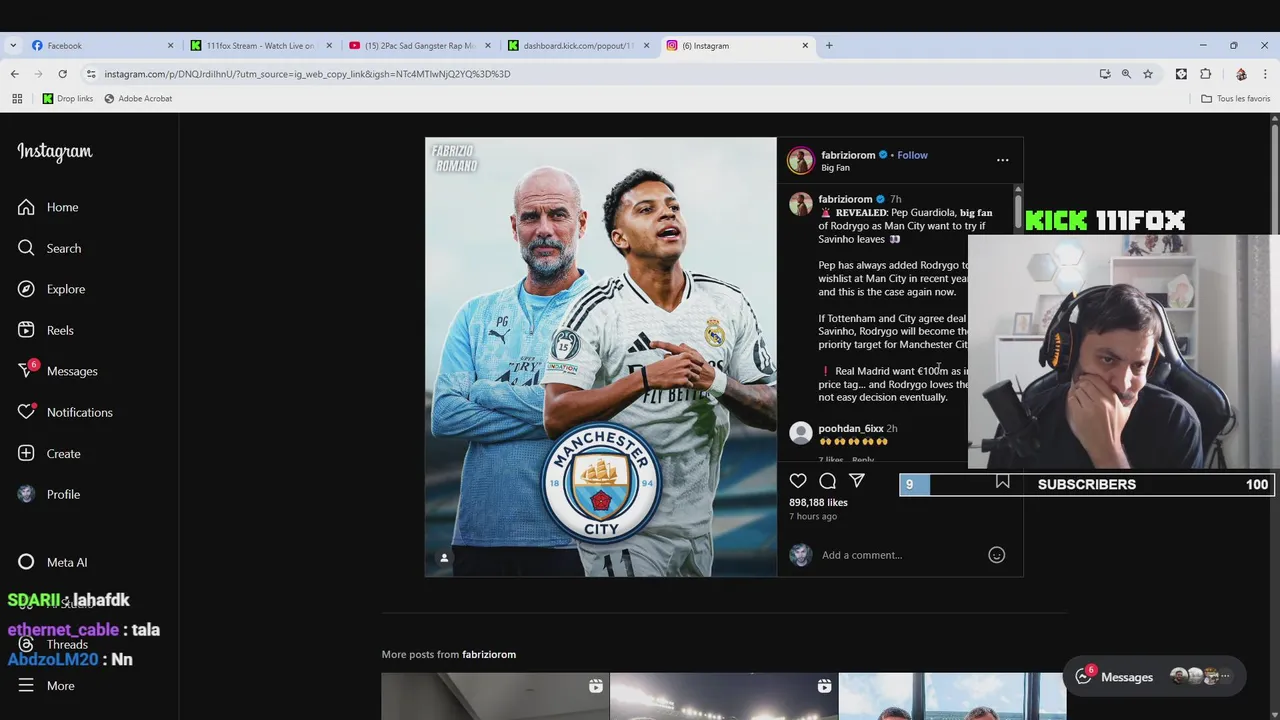The image size is (1280, 720).
Task: Open the zoom magnifier icon in address bar
Action: point(1126,74)
